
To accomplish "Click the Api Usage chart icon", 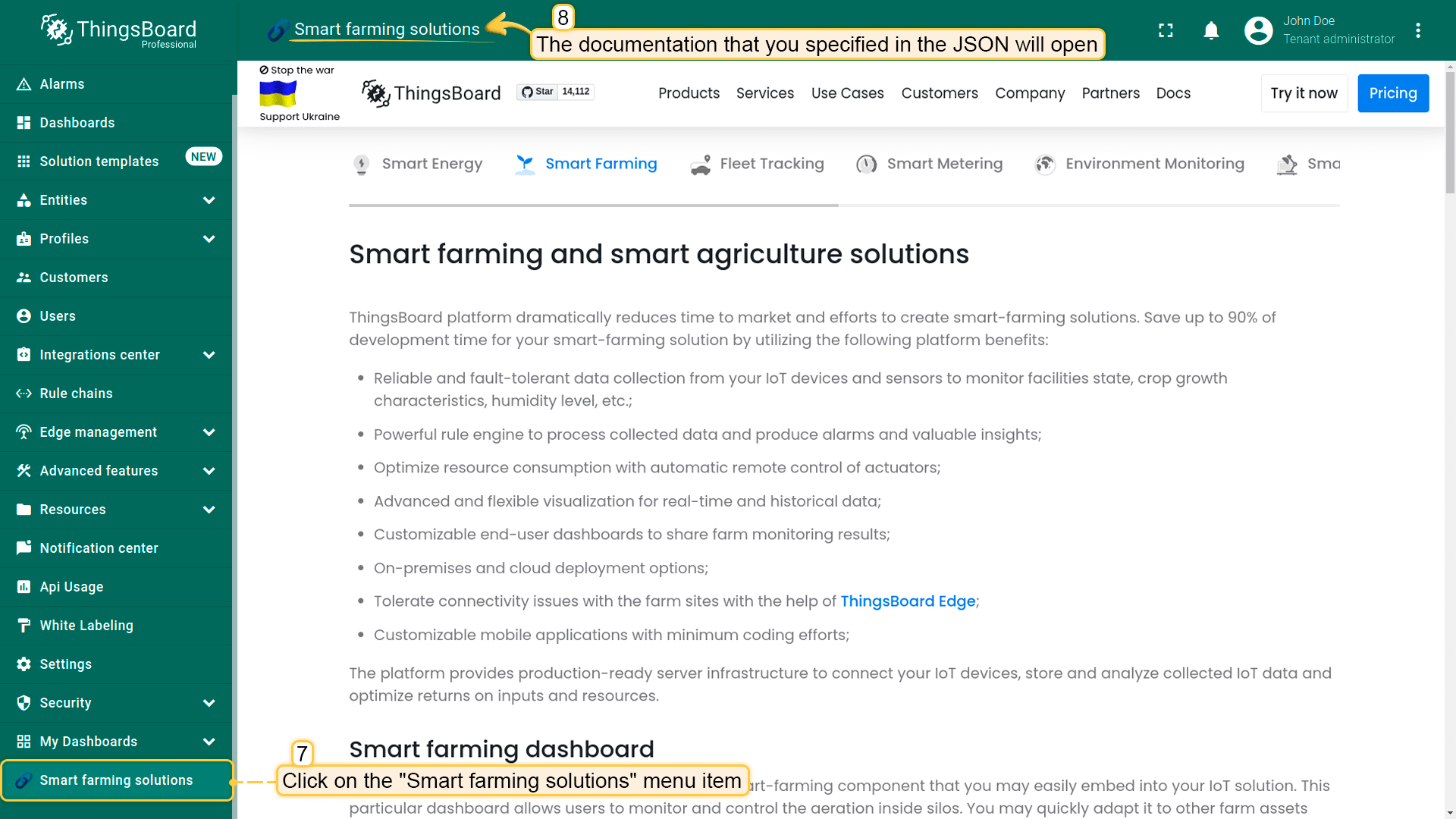I will click(24, 587).
